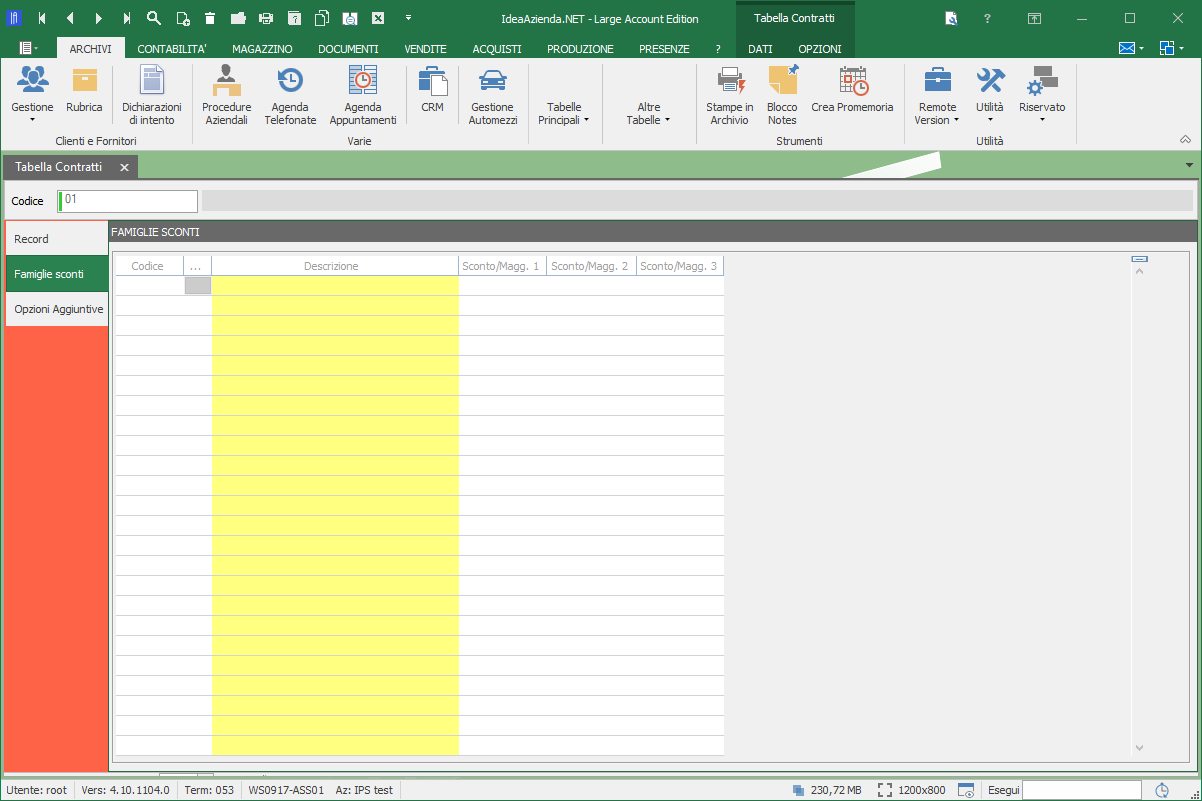Screen dimensions: 1202x801
Task: Go to next record arrow
Action: (x=98, y=18)
